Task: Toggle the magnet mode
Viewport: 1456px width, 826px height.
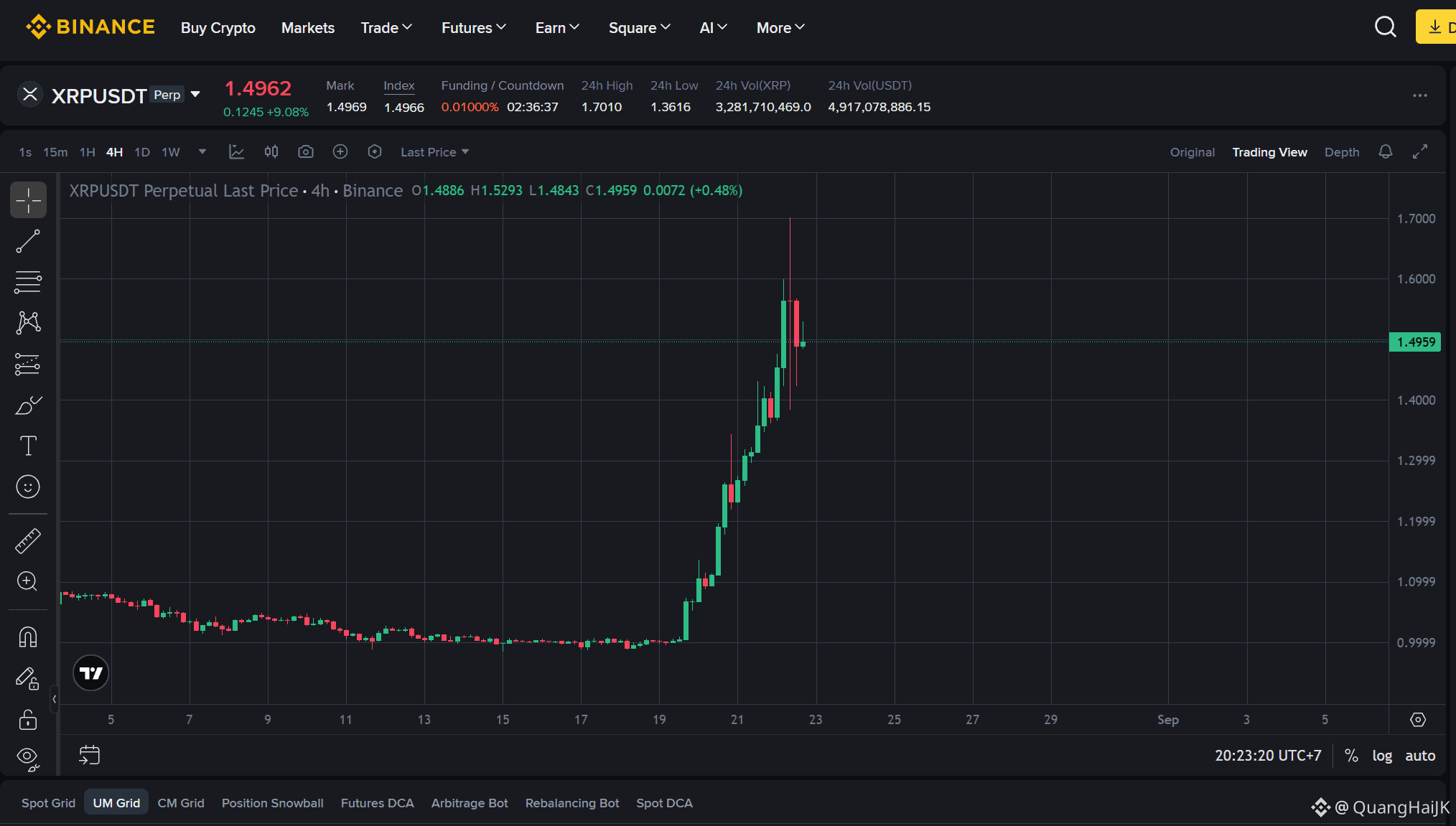Action: [x=28, y=637]
